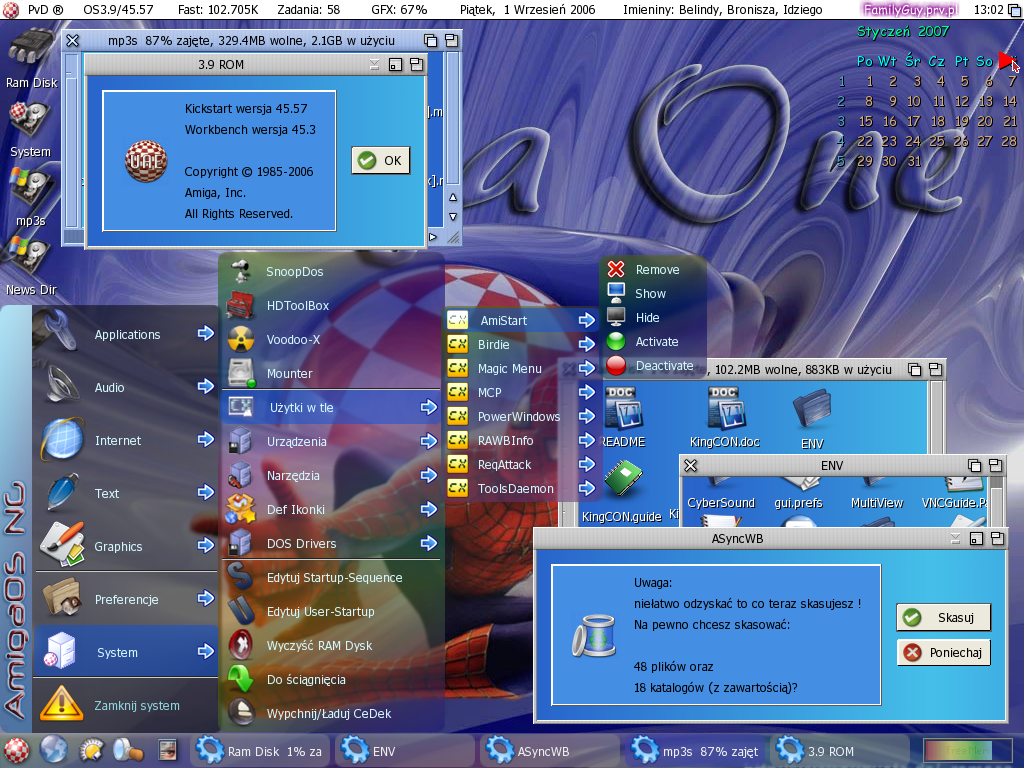
Task: Select the Magic Menu commodity entry
Action: [x=521, y=368]
